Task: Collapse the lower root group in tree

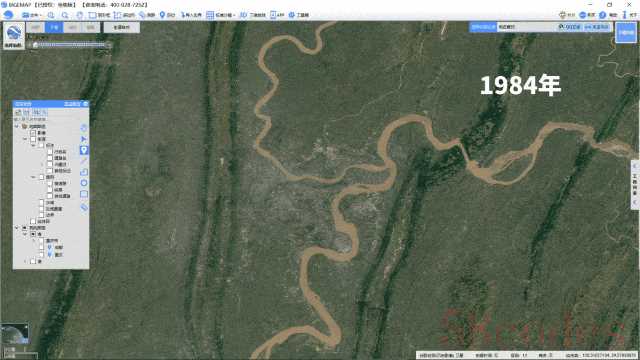Action: (17, 228)
